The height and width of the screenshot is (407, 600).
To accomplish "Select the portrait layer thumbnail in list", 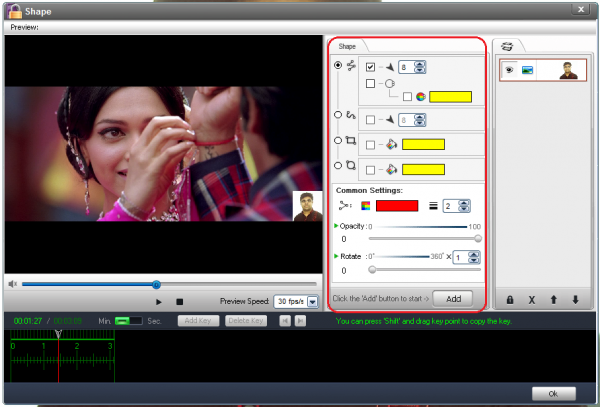I will 568,70.
